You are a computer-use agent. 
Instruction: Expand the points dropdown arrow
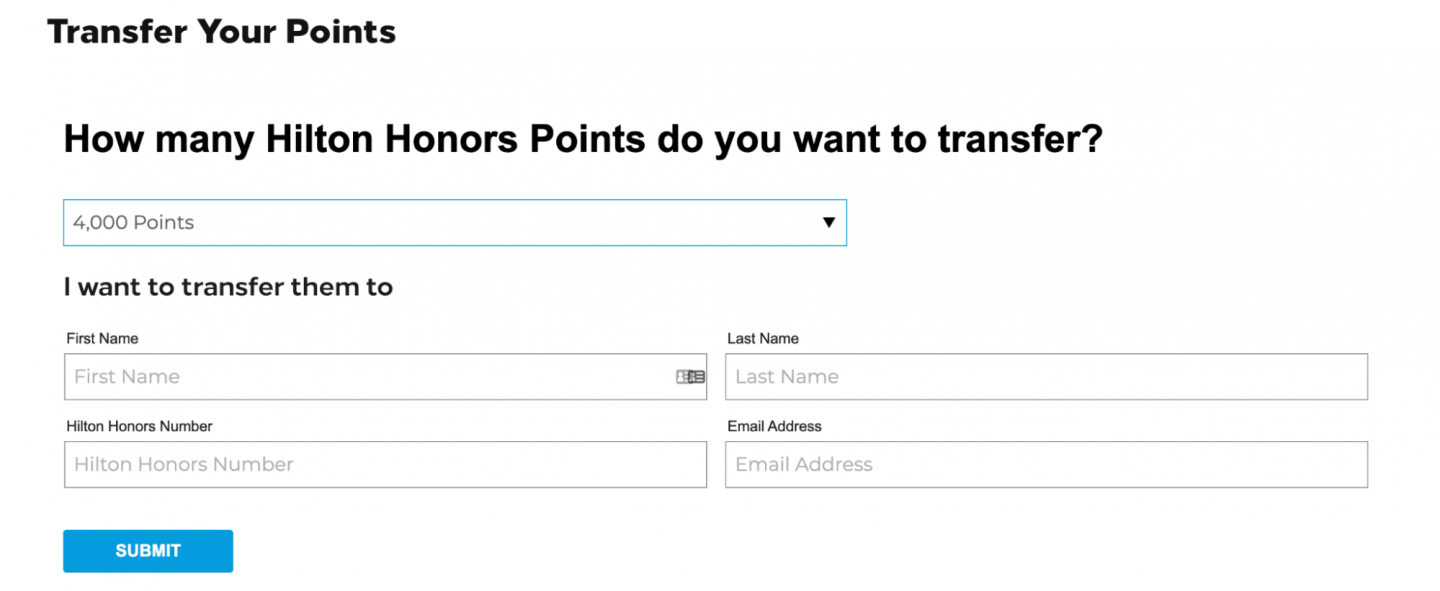click(828, 222)
